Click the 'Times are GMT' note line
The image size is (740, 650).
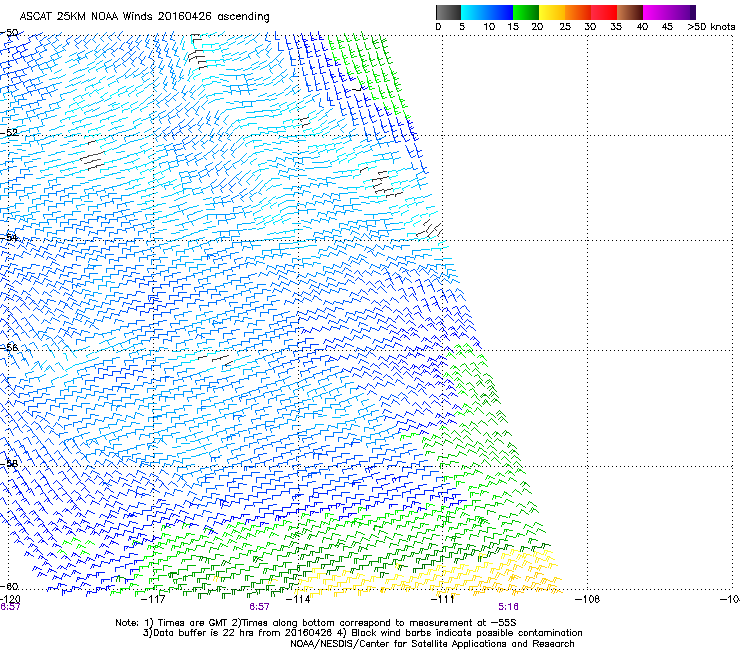316,623
